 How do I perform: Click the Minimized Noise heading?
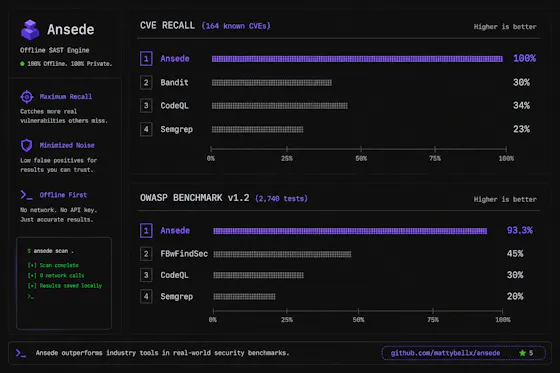coord(67,145)
